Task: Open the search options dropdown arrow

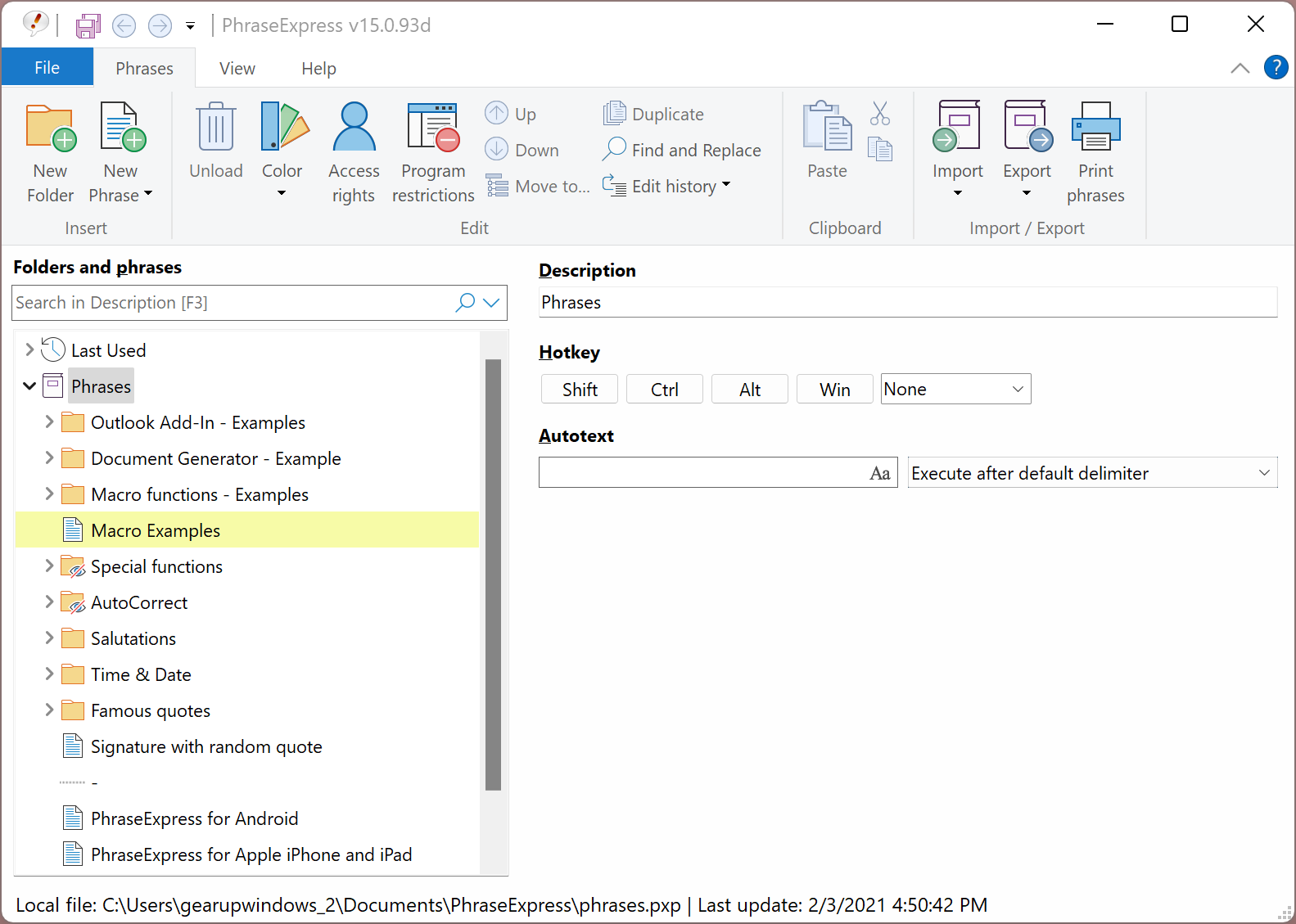Action: (x=491, y=302)
